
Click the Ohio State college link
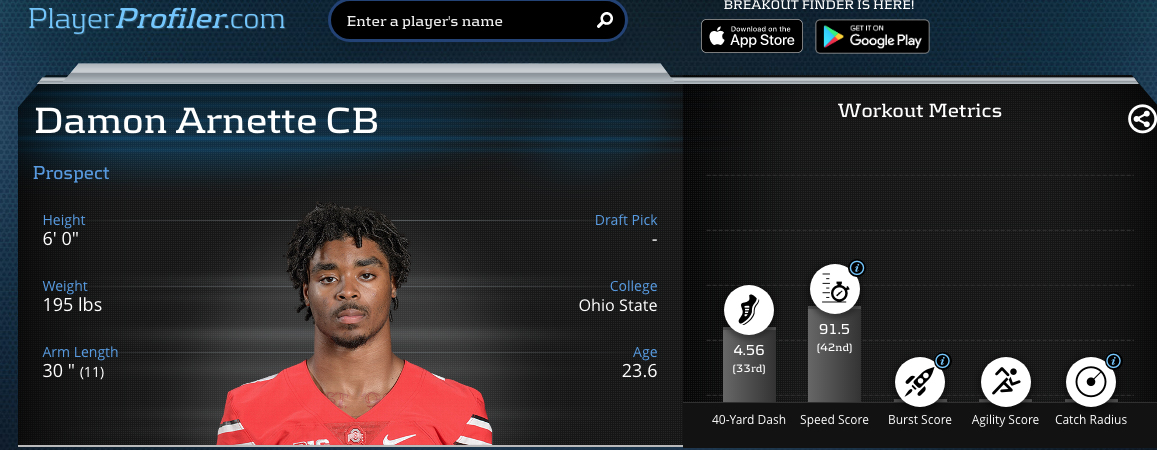(x=618, y=305)
